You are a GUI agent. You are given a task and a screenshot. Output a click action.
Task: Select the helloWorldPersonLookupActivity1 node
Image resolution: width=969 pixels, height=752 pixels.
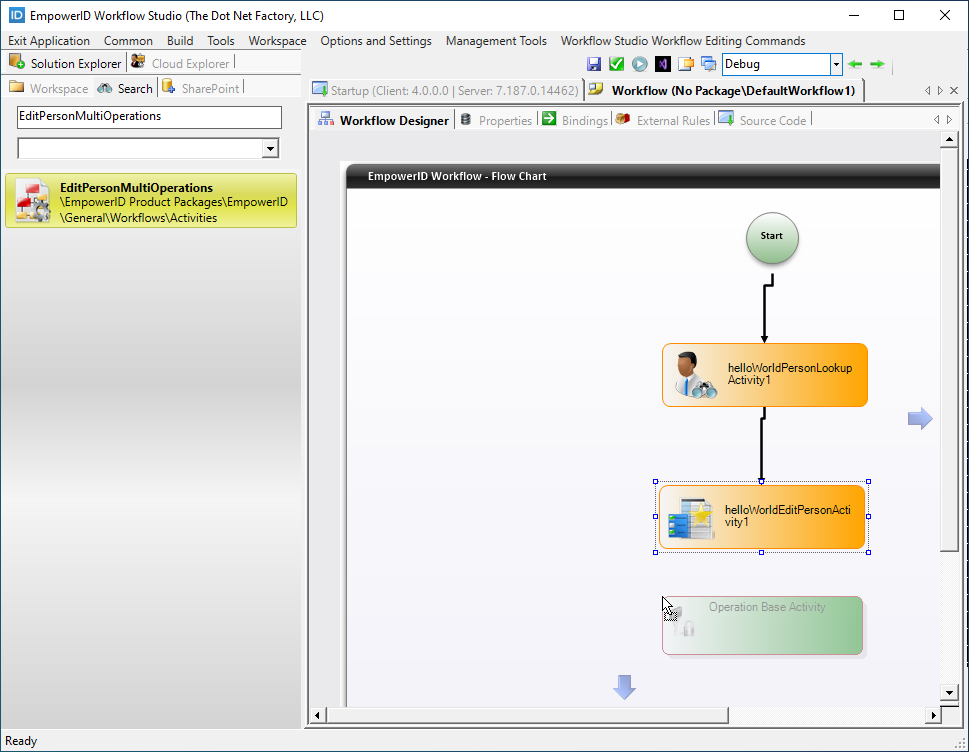point(764,375)
